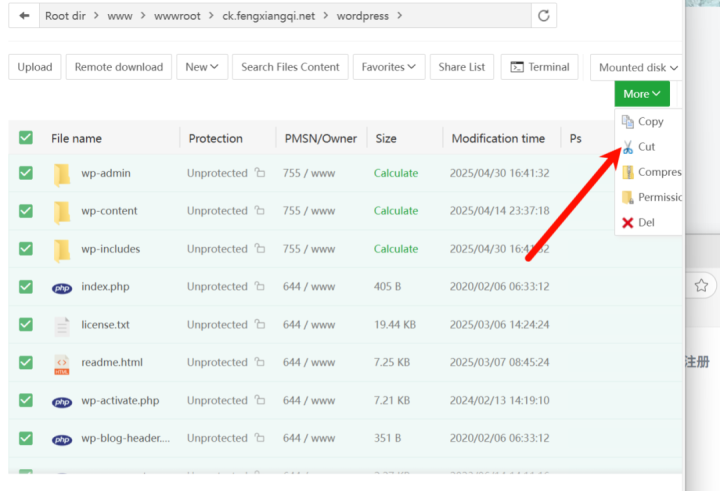Click the red X icon beside Del
720x491 pixels.
pos(628,223)
